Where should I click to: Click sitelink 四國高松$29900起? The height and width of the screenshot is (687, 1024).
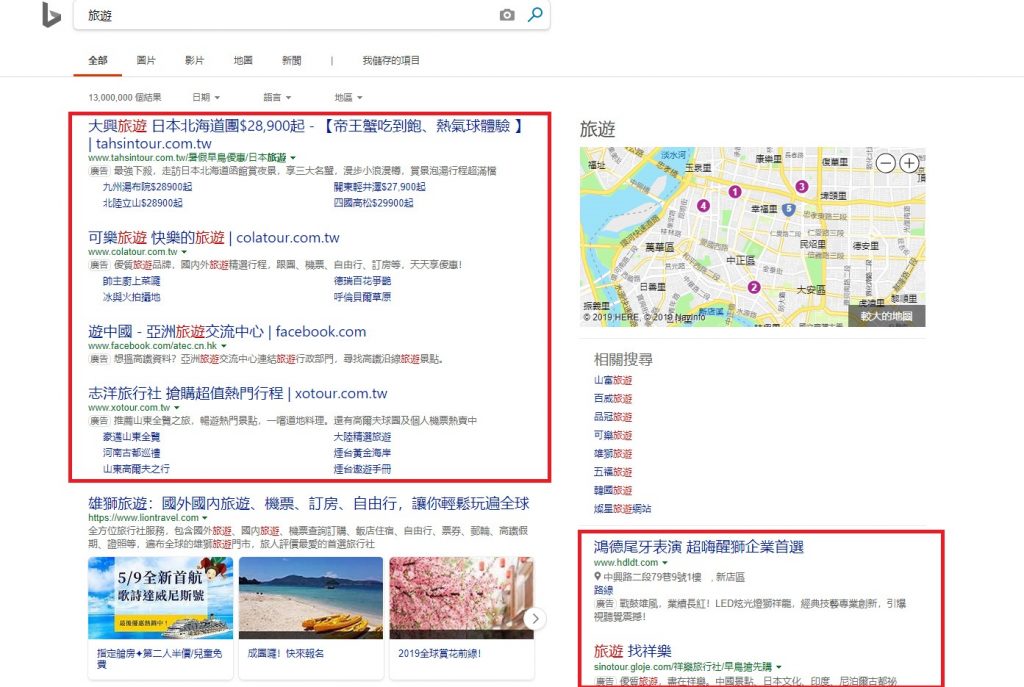[x=373, y=203]
